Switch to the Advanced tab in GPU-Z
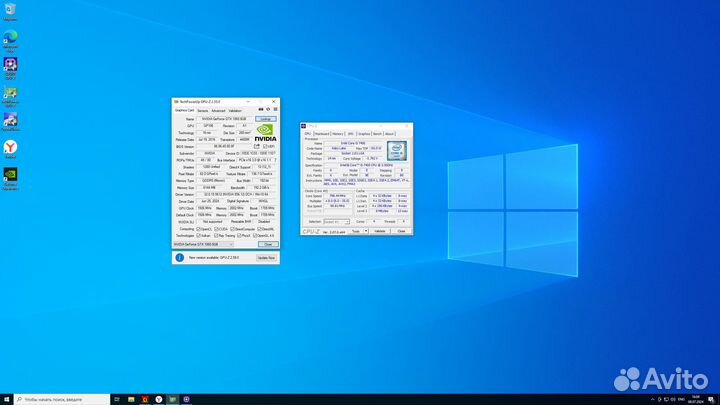This screenshot has width=720, height=405. click(218, 111)
